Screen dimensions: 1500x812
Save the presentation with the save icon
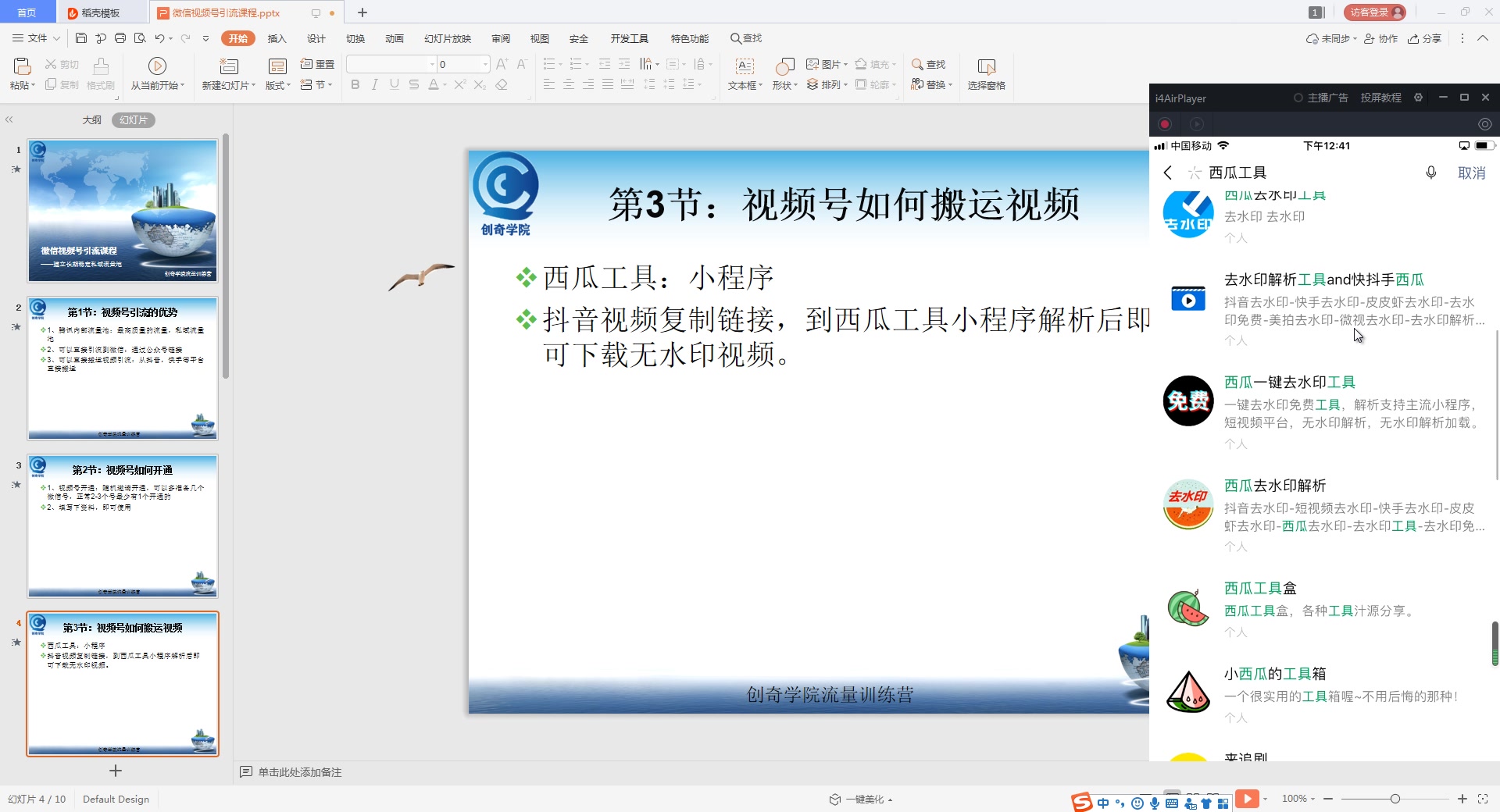81,38
